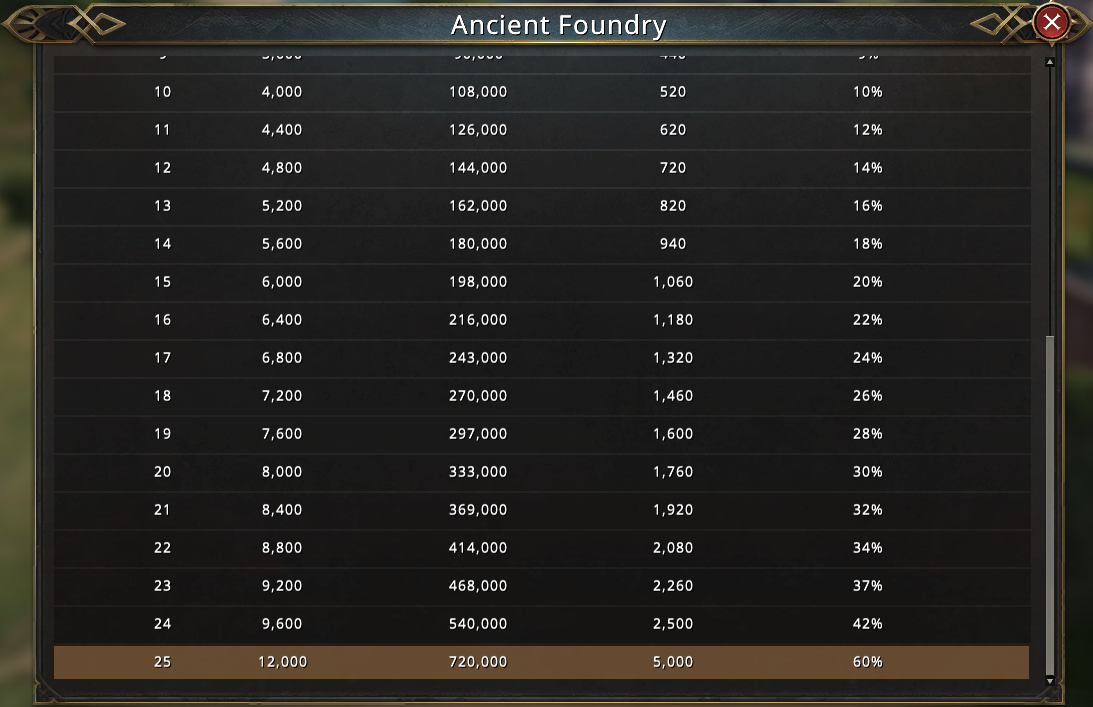Click the 6,000 value in level 15
Image resolution: width=1093 pixels, height=707 pixels.
(282, 282)
